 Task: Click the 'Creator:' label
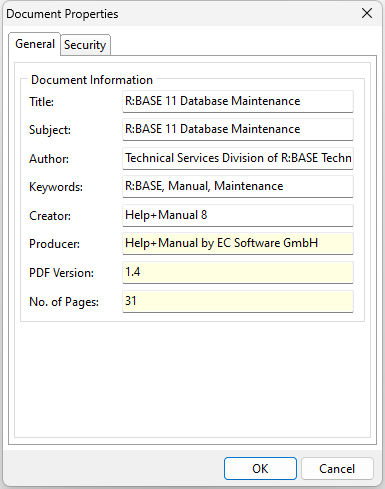pyautogui.click(x=50, y=216)
